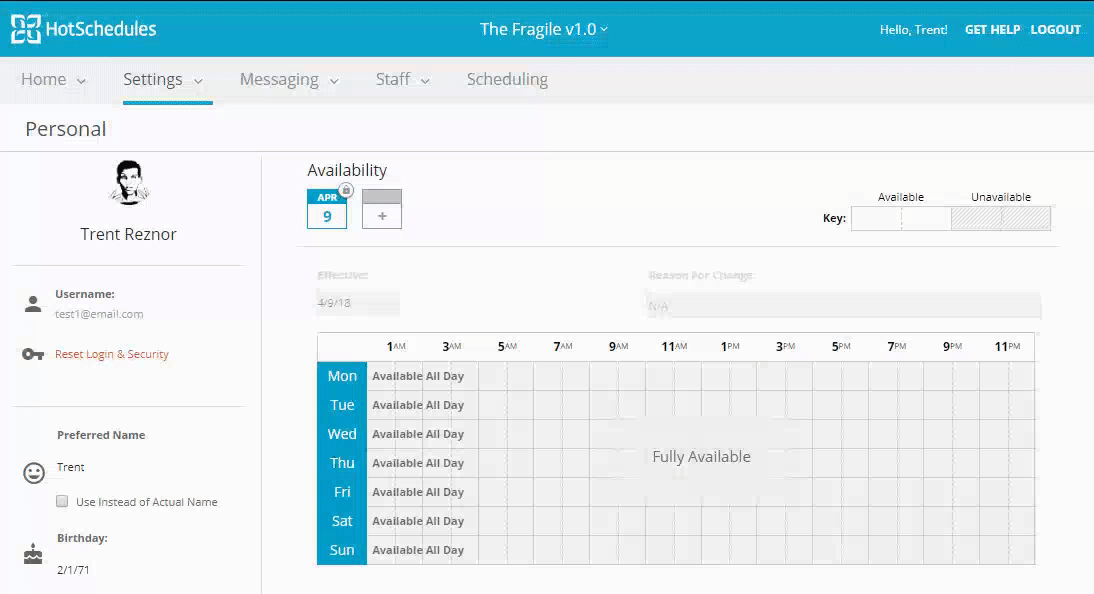The image size is (1094, 594).
Task: Select the Thu row header
Action: coord(342,463)
